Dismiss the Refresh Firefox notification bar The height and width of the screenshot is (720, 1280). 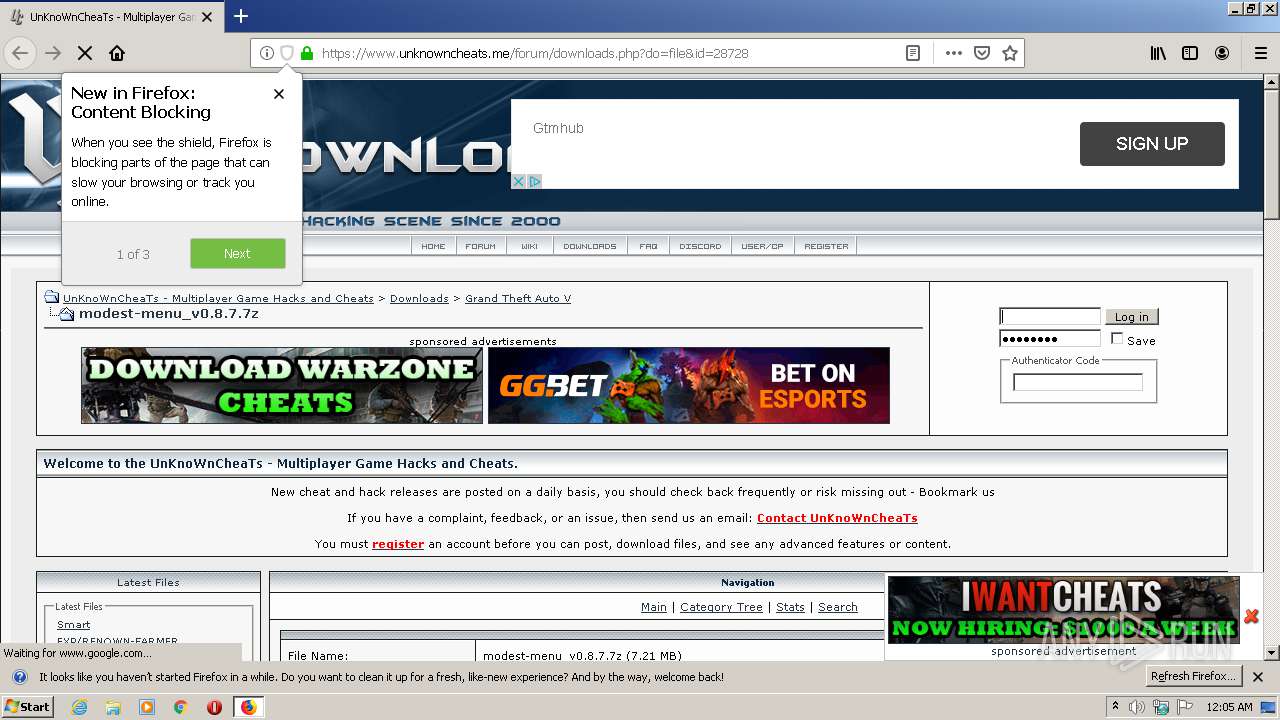1258,677
